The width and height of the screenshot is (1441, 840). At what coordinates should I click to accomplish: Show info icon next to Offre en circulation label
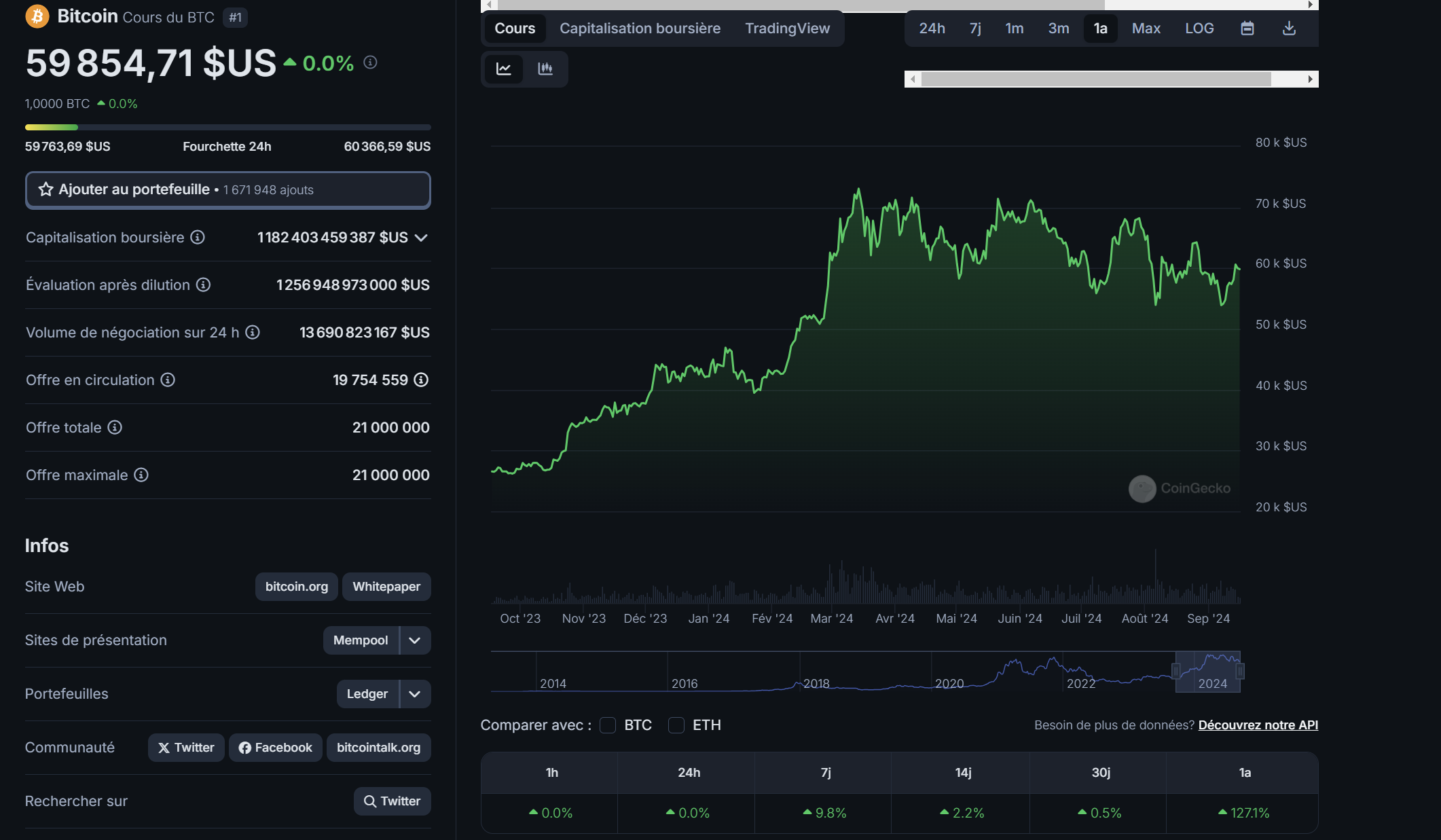[x=168, y=380]
